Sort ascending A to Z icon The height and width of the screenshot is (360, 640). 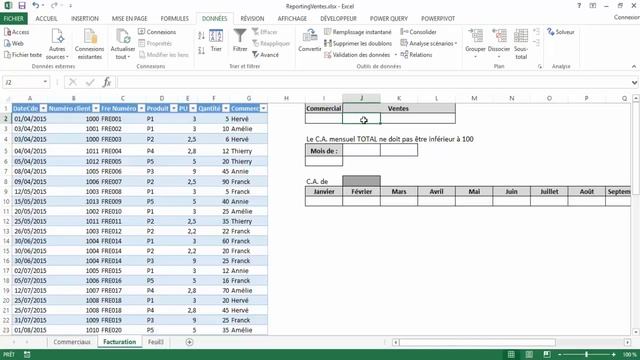pyautogui.click(x=201, y=36)
